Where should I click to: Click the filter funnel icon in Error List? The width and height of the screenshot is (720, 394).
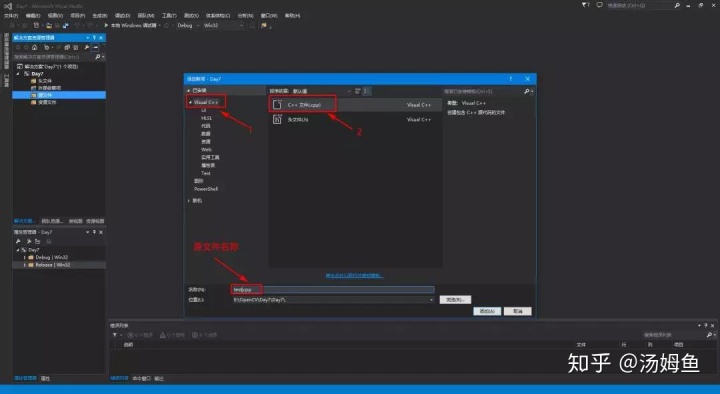(115, 335)
